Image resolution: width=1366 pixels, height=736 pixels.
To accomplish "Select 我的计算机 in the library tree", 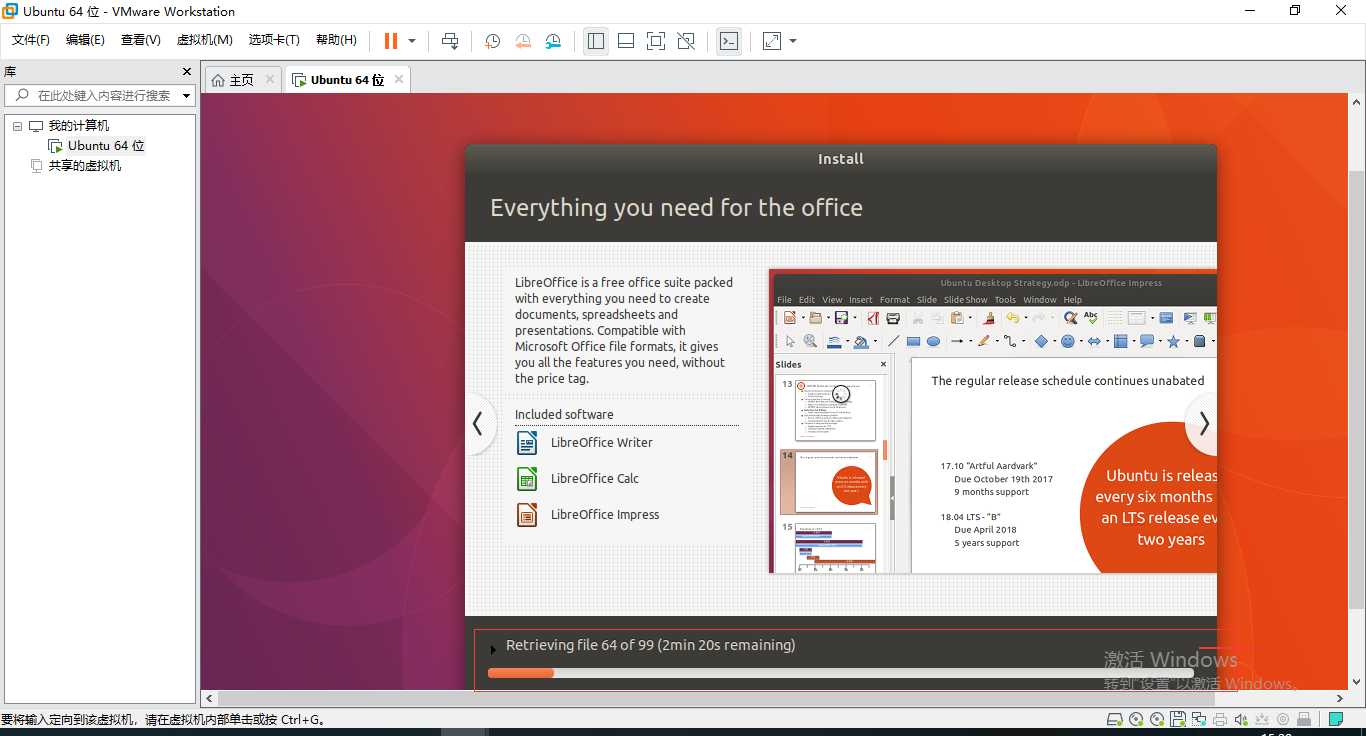I will coord(79,126).
